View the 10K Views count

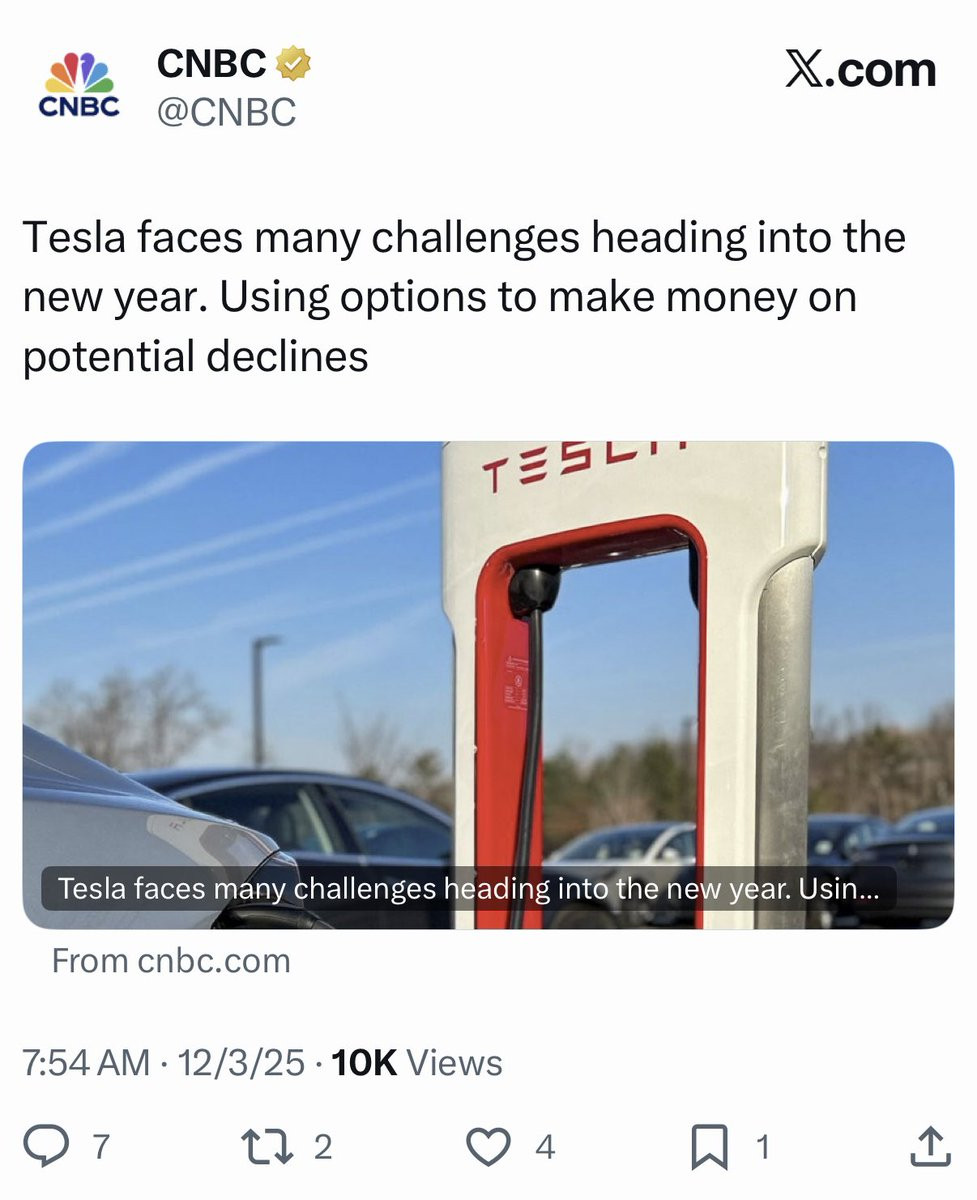point(417,1063)
